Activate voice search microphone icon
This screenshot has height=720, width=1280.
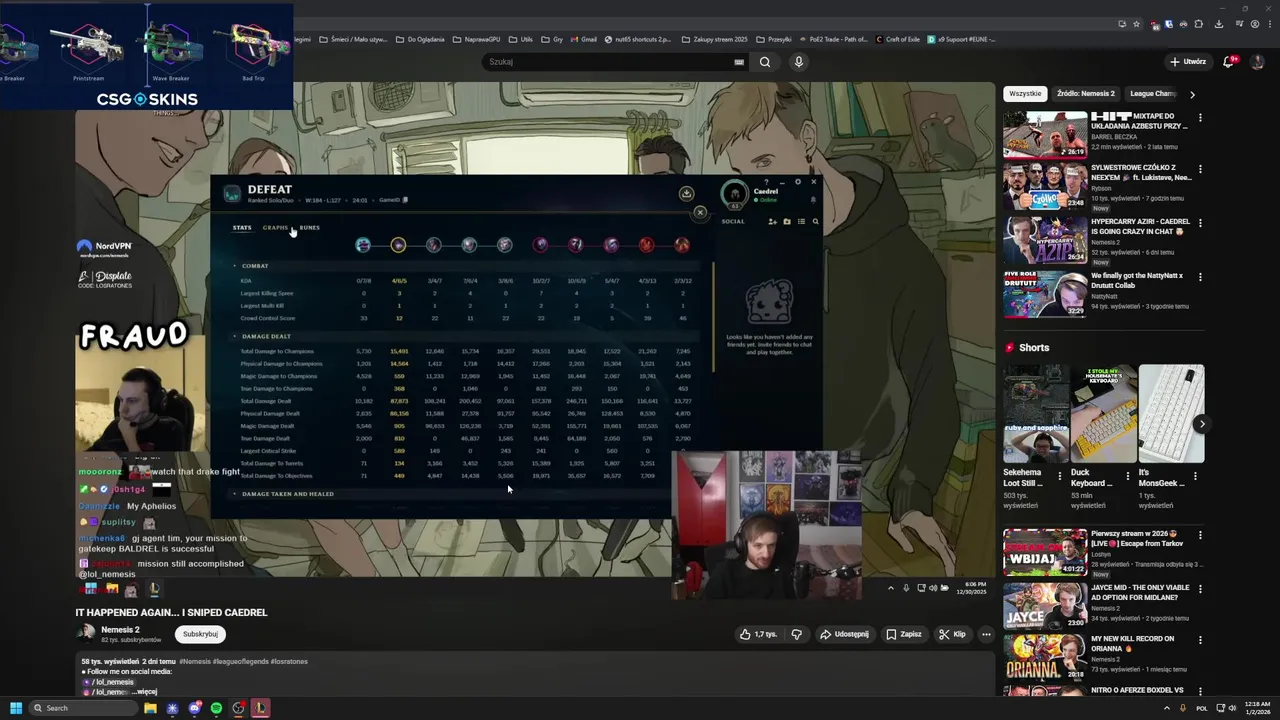point(798,62)
